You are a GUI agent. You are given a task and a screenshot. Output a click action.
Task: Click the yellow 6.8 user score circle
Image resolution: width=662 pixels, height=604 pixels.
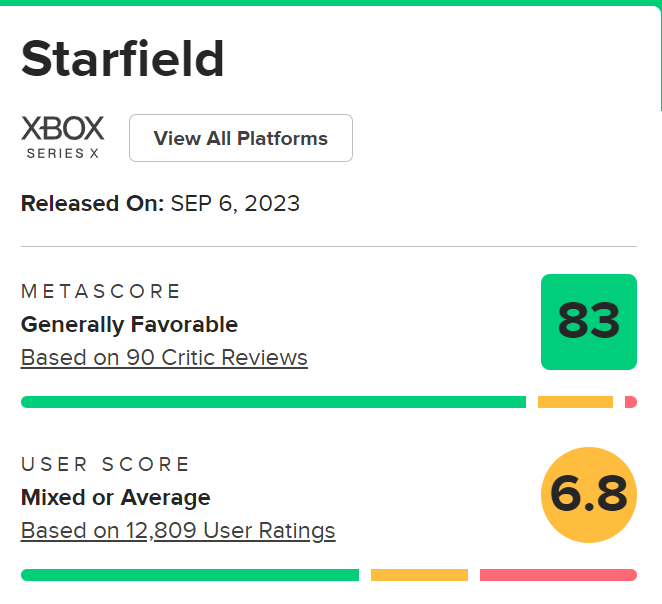589,494
